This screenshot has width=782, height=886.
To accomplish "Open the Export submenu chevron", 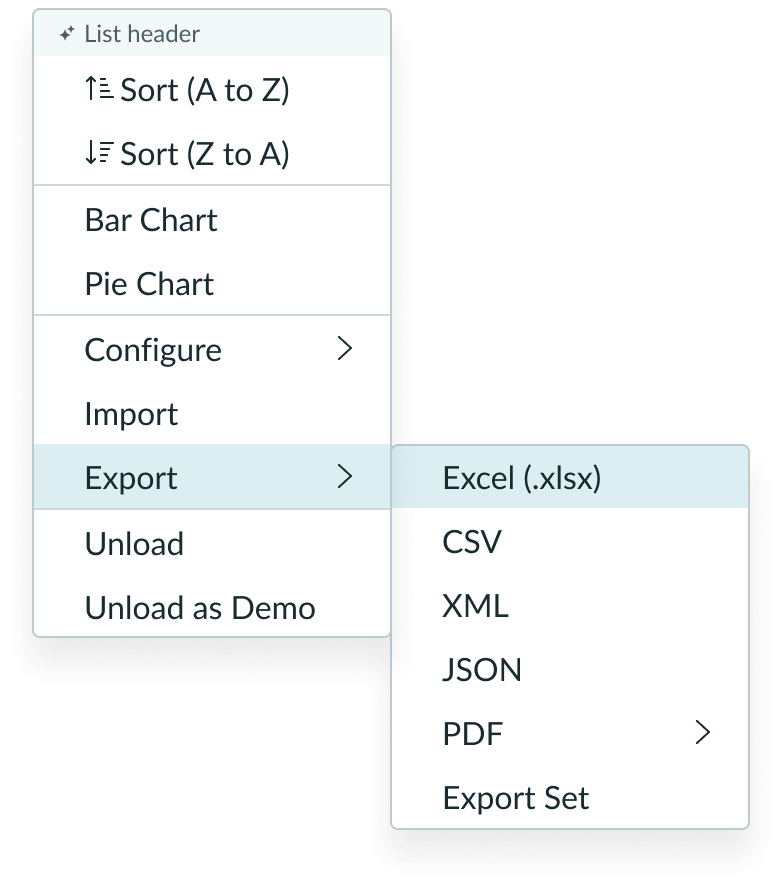I will 345,477.
